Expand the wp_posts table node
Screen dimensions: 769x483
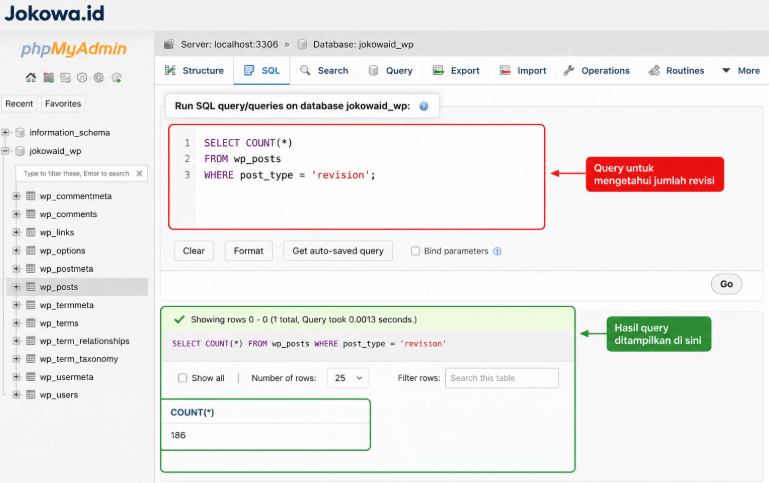(16, 287)
